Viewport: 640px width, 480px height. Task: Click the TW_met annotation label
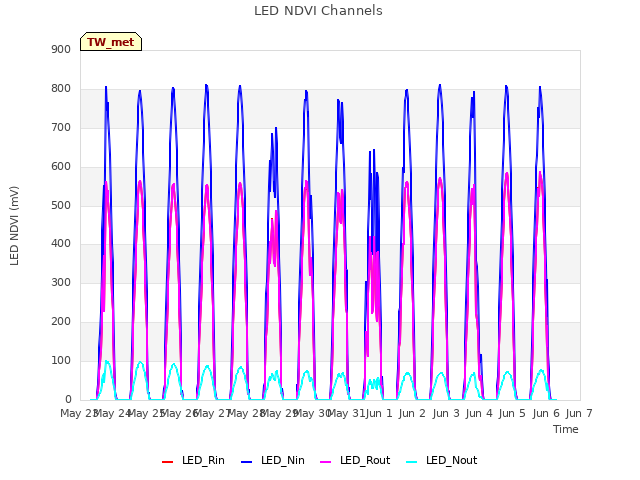coord(111,42)
